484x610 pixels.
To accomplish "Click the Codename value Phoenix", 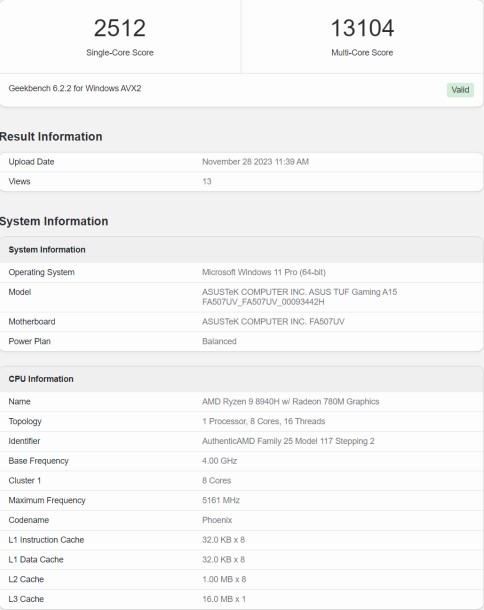I will [217, 520].
